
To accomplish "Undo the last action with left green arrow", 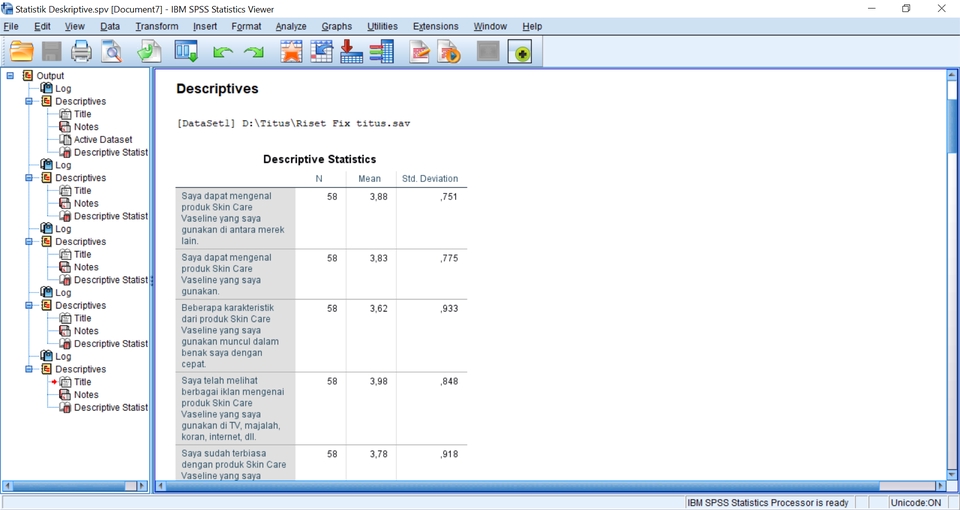I will 223,52.
